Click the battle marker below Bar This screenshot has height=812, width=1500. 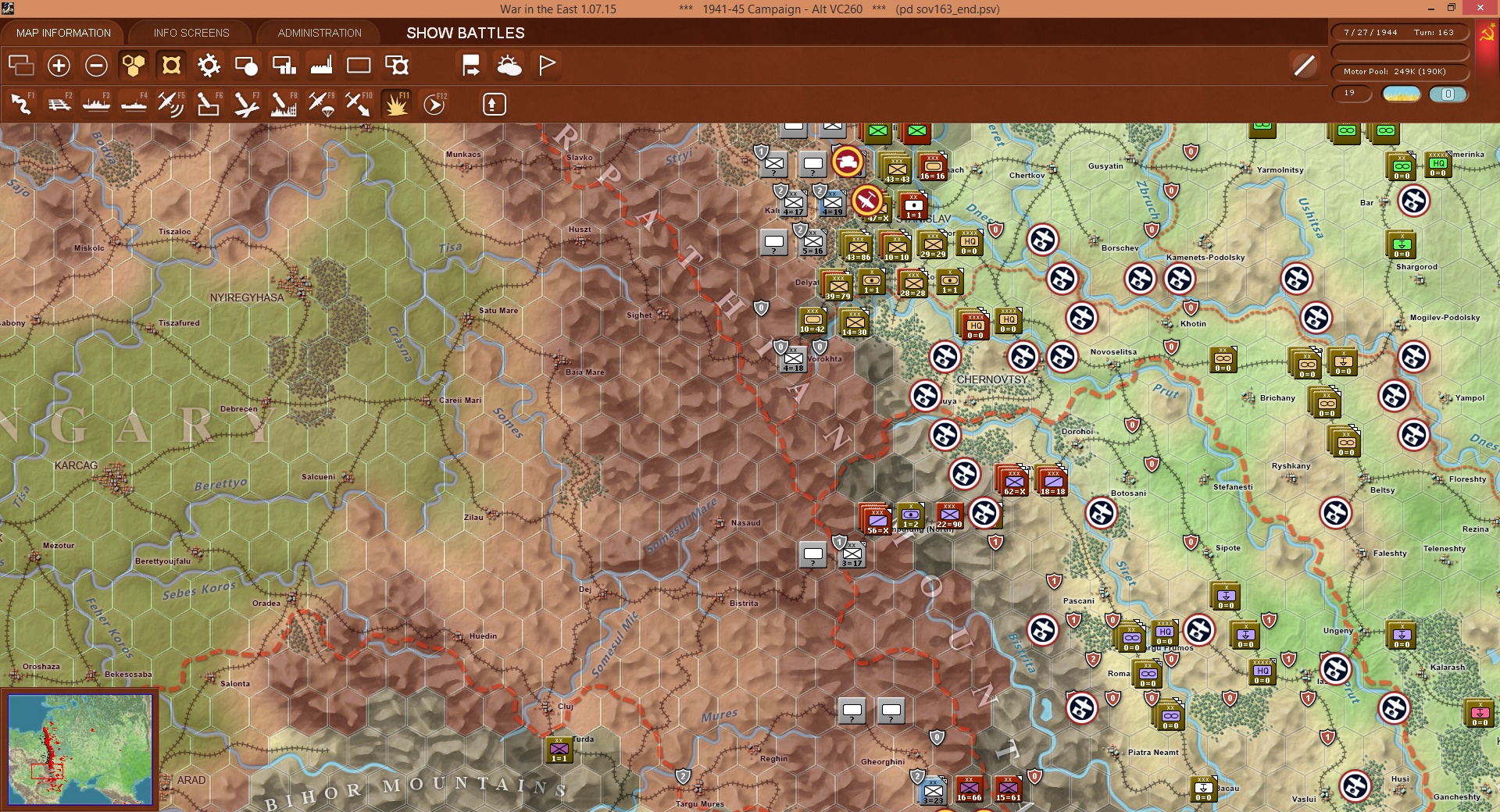1414,201
